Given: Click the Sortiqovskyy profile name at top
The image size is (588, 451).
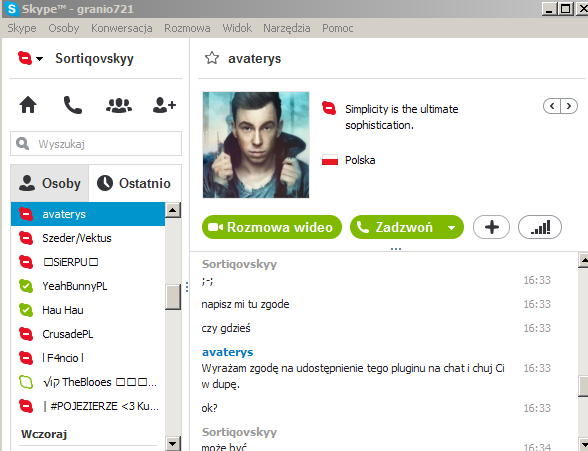Looking at the screenshot, I should [x=94, y=58].
